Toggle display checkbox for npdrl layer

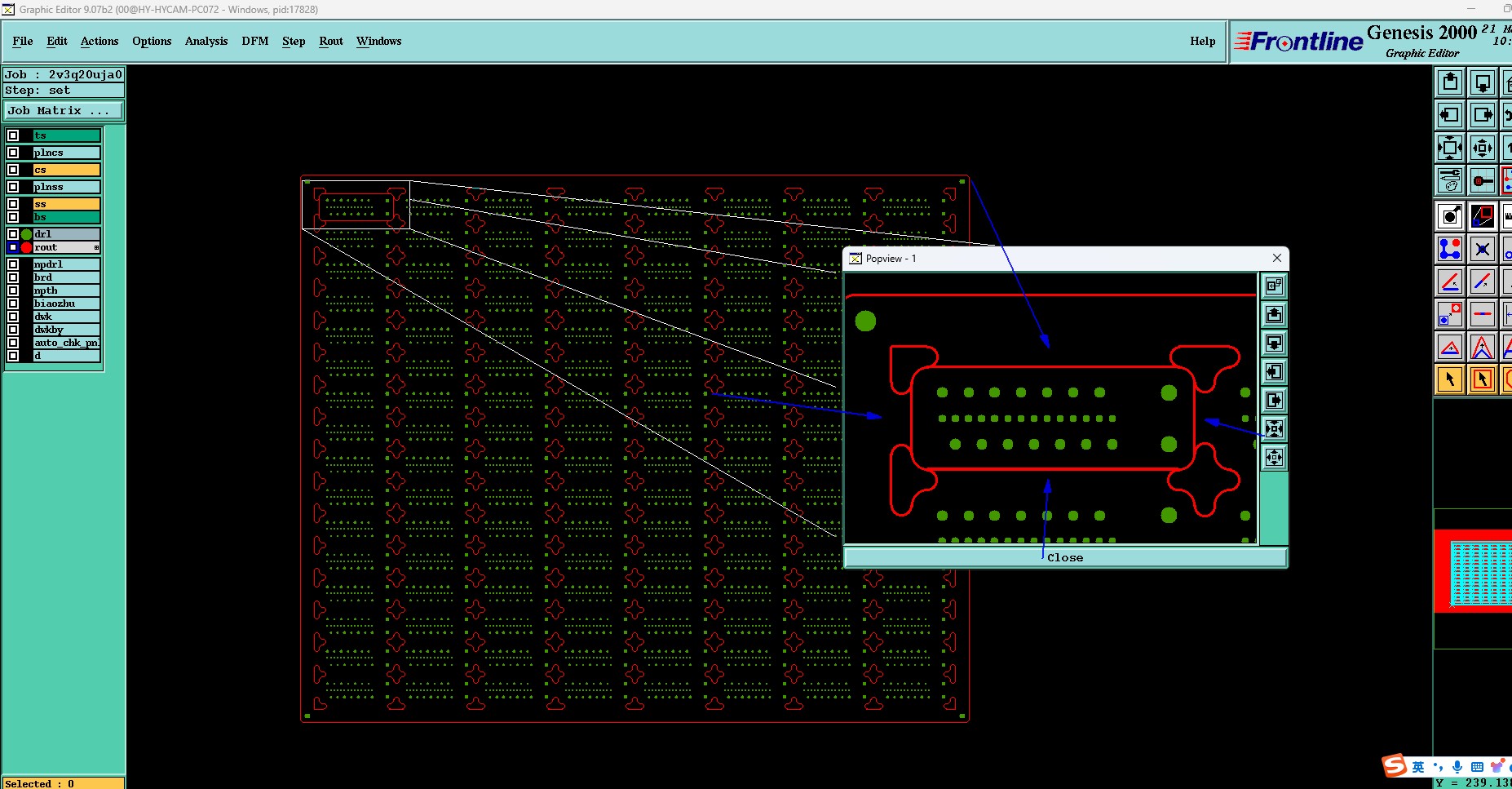(13, 264)
